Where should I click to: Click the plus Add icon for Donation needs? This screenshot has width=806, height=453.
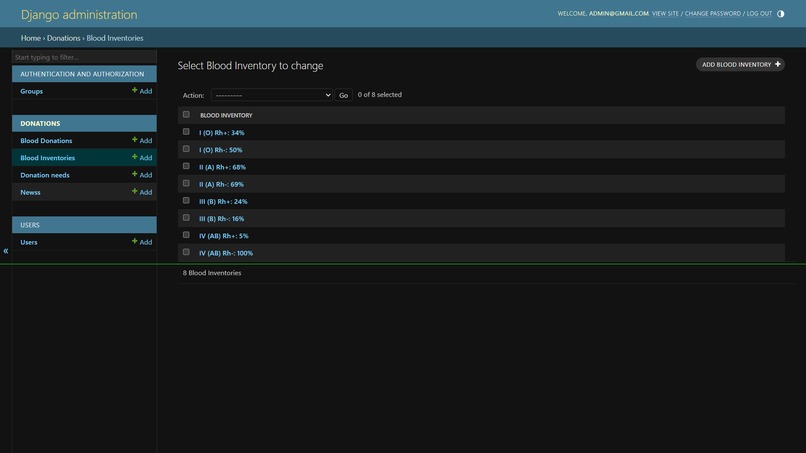coord(142,175)
